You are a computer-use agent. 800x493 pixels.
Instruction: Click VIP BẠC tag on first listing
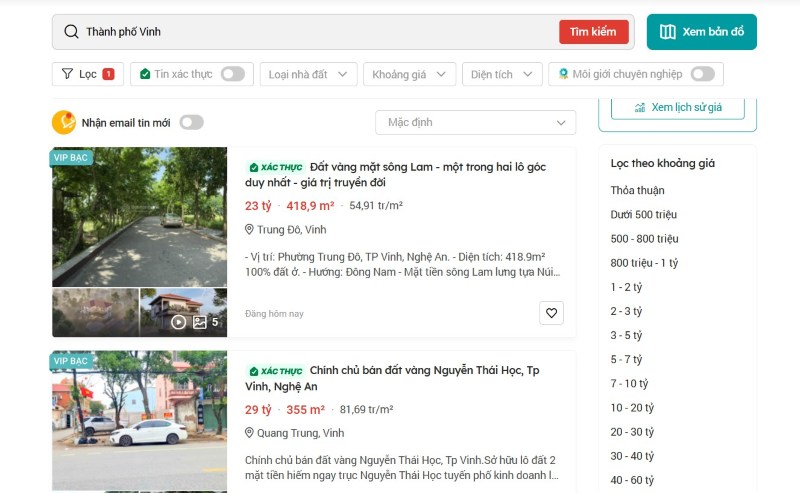tap(71, 157)
